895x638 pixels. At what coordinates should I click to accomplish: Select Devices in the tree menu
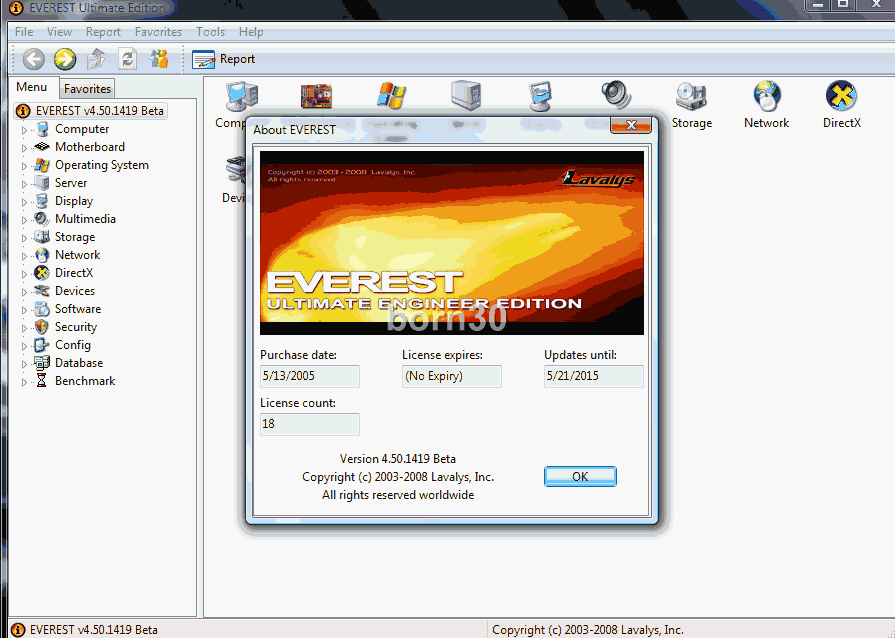[x=75, y=290]
